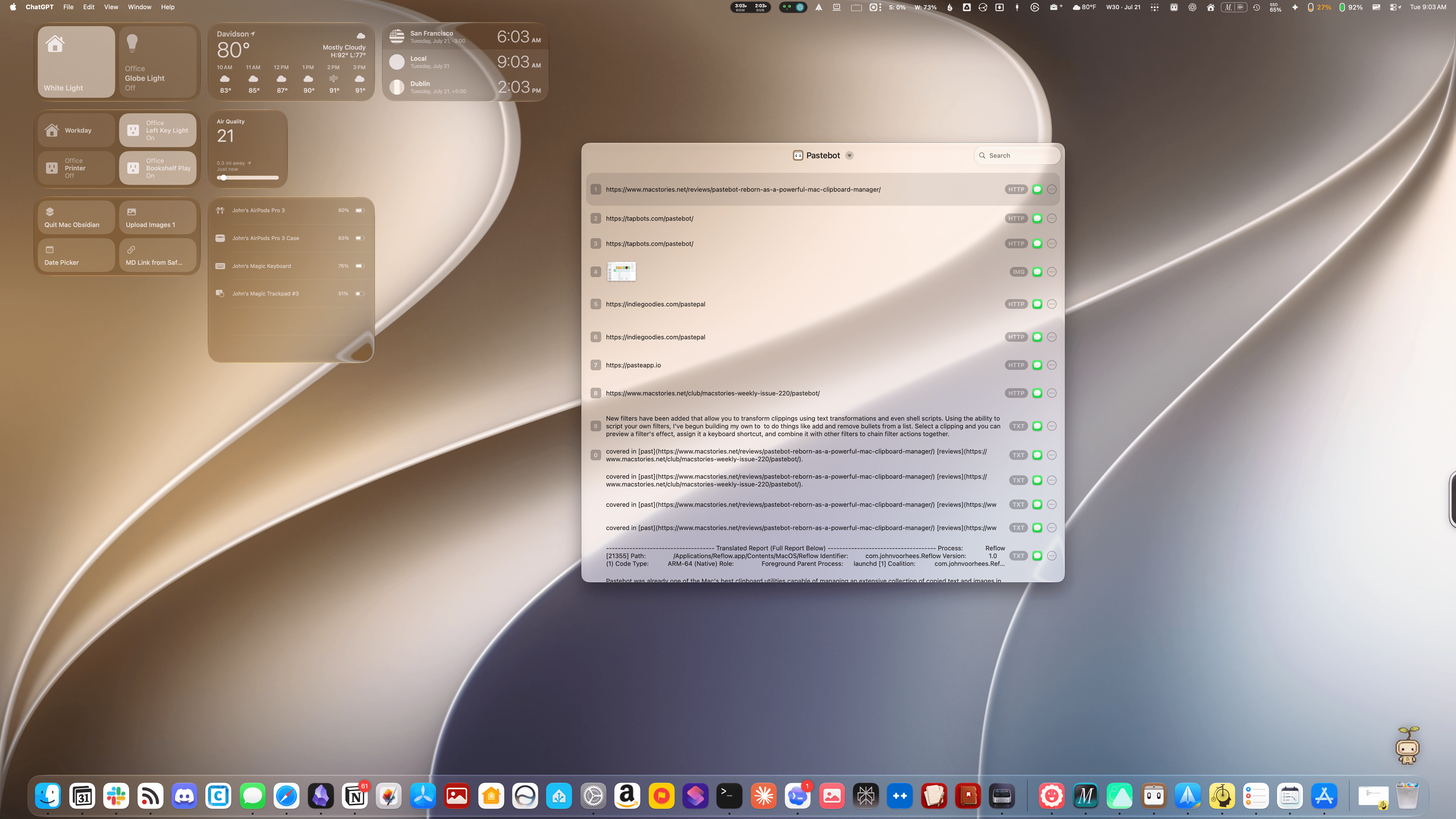Open App Store from the Dock

coord(1324,796)
